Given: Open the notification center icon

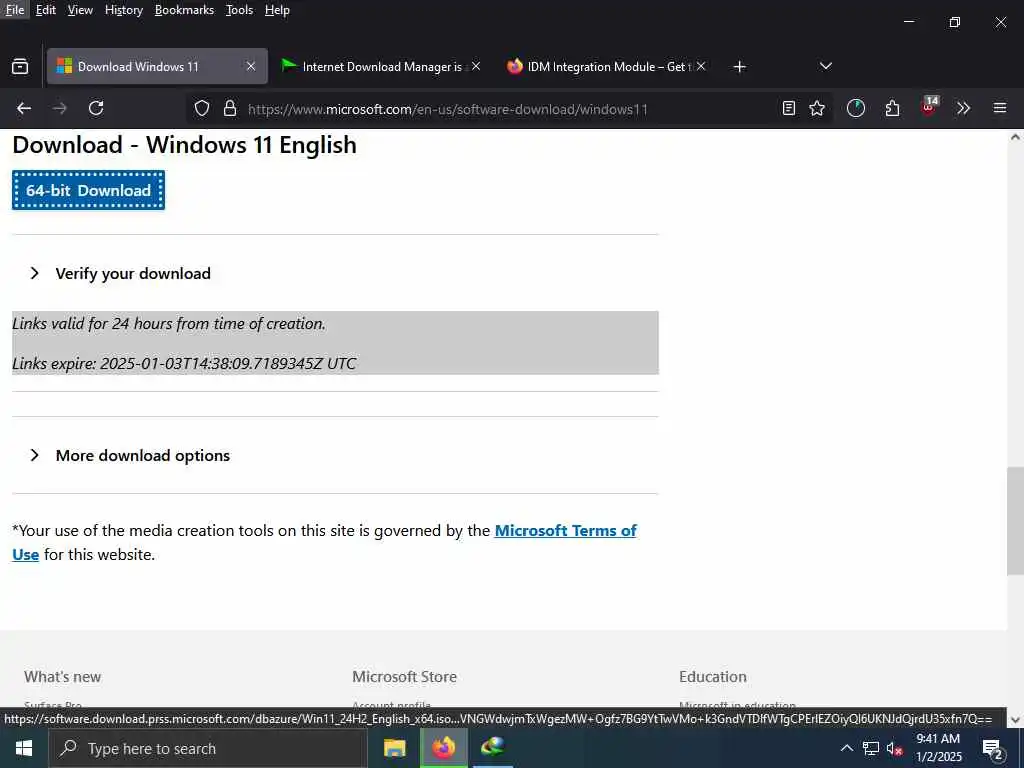Looking at the screenshot, I should (x=993, y=749).
